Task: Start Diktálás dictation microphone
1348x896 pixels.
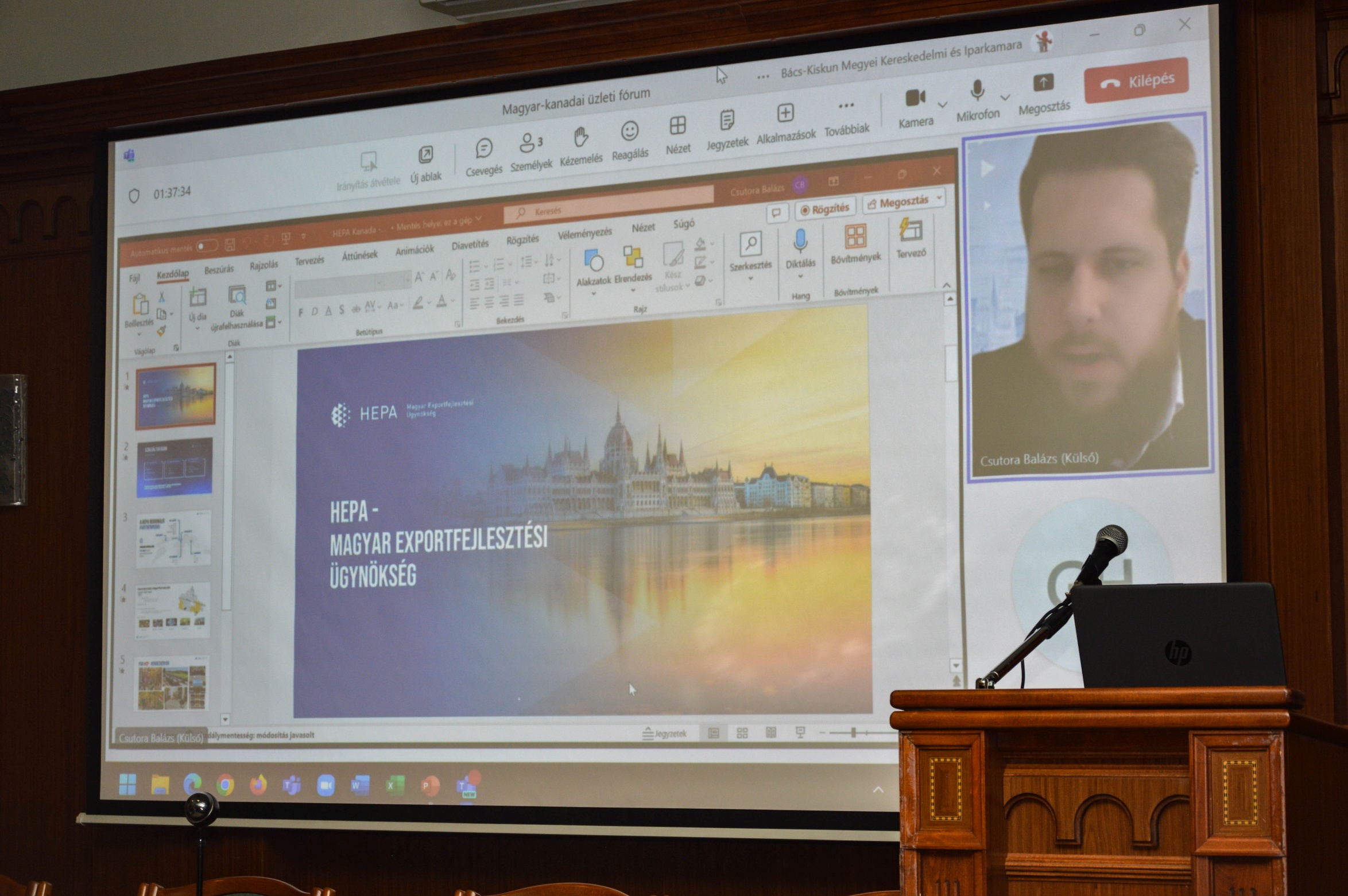Action: click(x=800, y=248)
